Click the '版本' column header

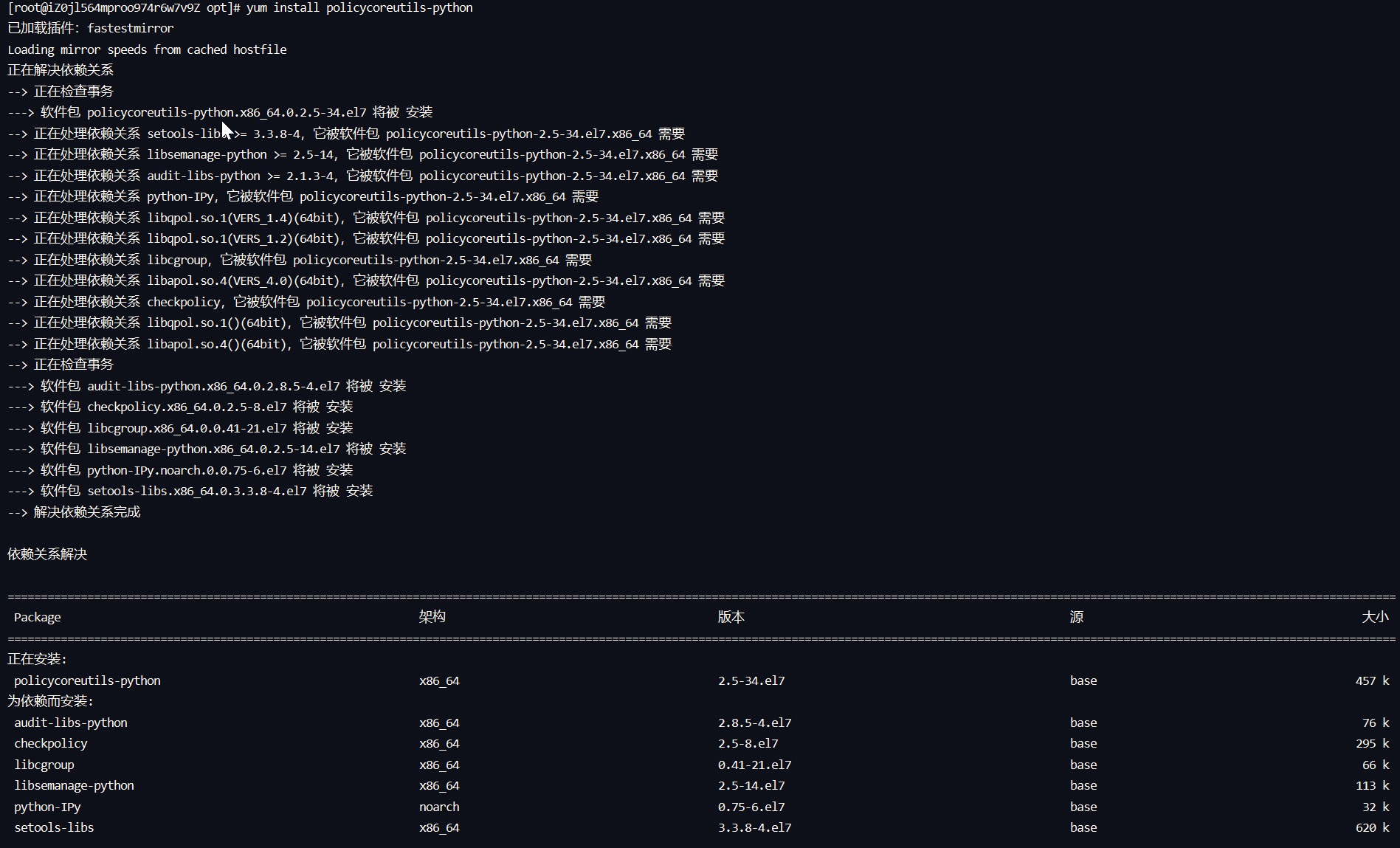(x=731, y=617)
